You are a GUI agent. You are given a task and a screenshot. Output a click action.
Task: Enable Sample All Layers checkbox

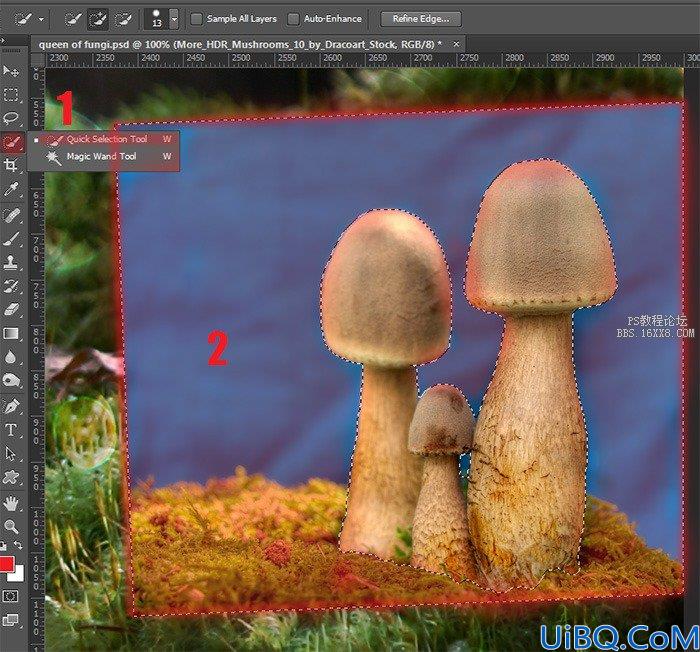196,19
